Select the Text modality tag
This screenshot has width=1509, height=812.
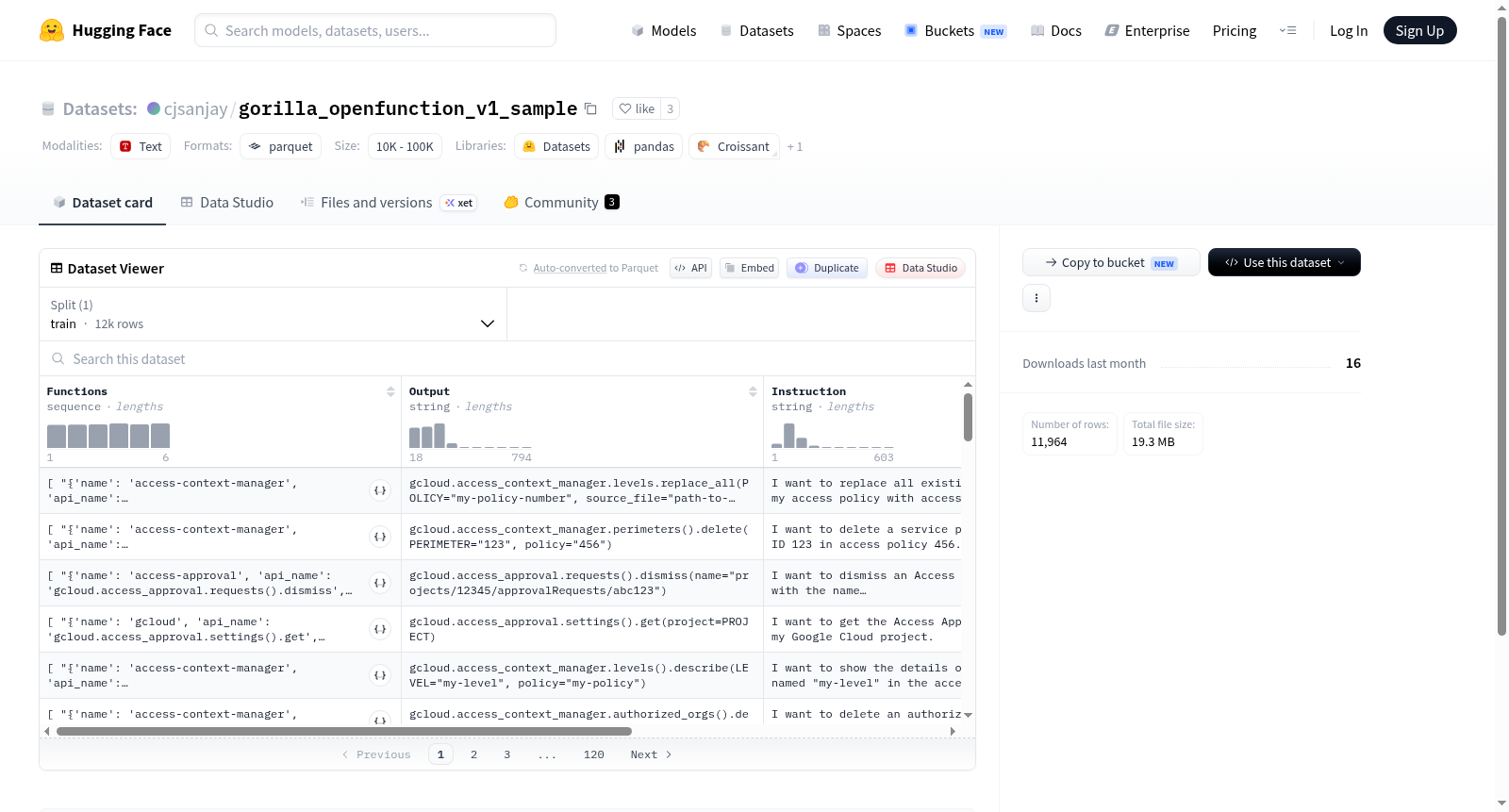point(141,146)
